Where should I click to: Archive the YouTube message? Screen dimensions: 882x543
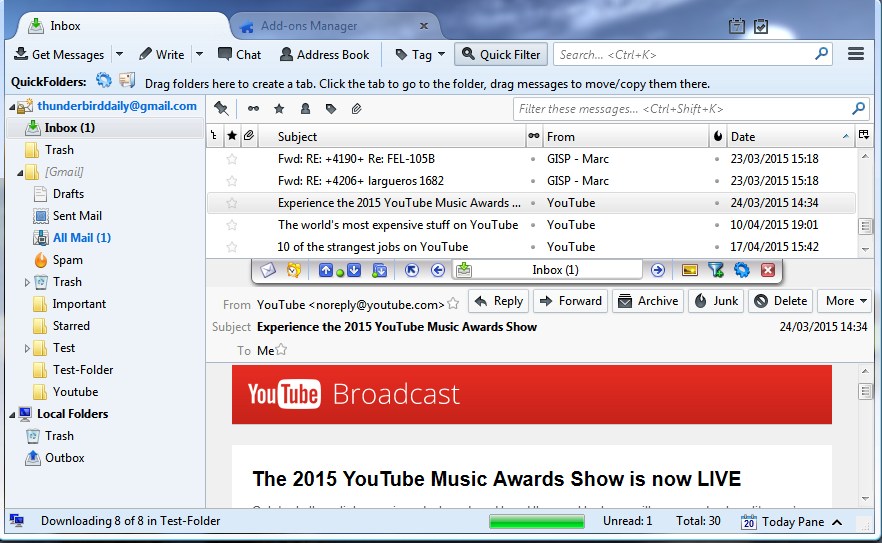[x=647, y=301]
